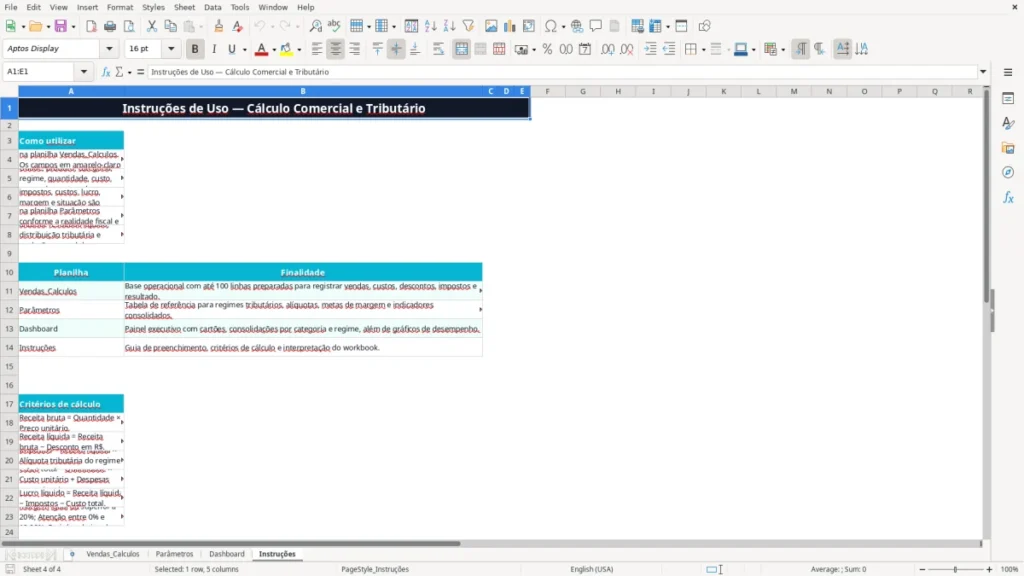Click the Print icon

pos(110,26)
